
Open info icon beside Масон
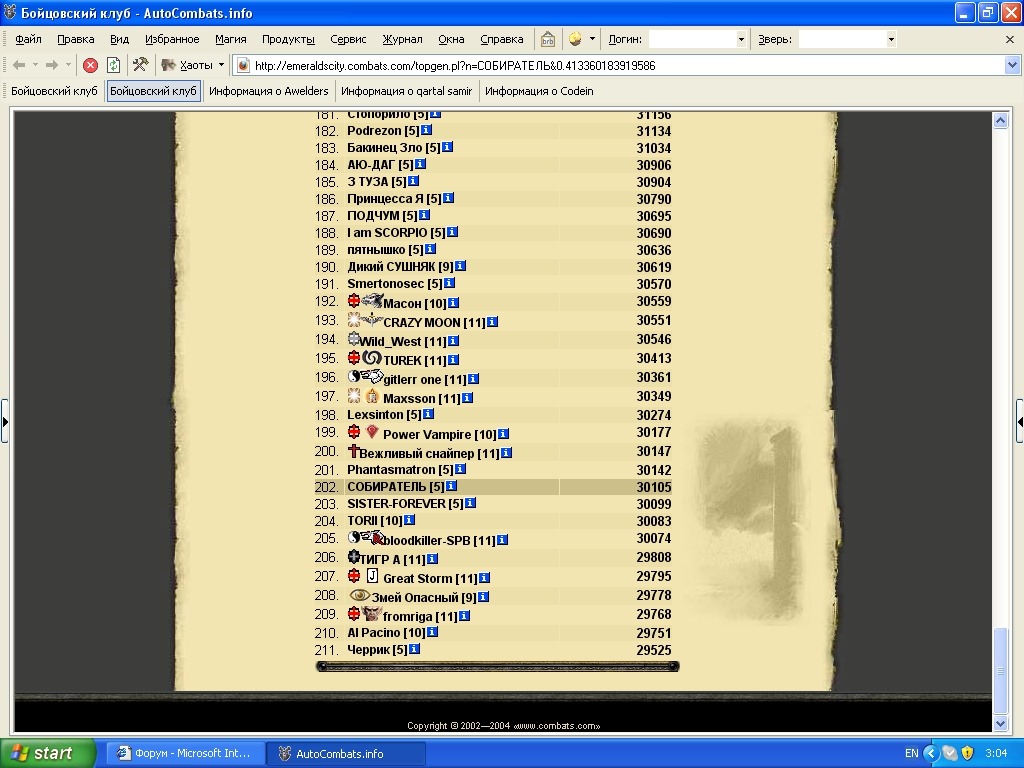pyautogui.click(x=454, y=302)
